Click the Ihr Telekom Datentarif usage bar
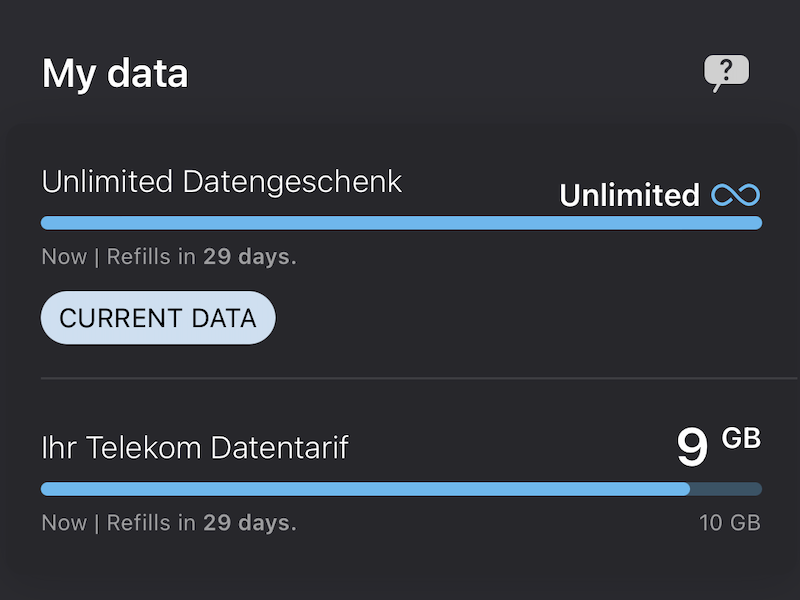 pyautogui.click(x=365, y=489)
